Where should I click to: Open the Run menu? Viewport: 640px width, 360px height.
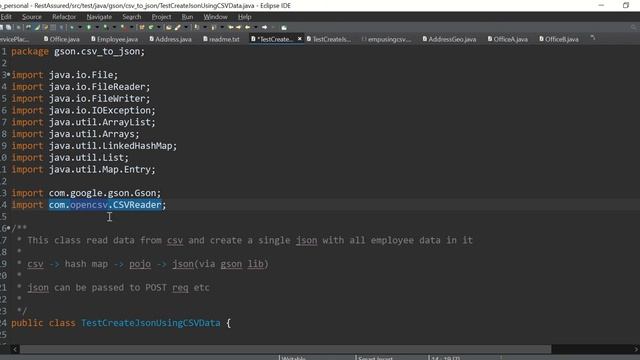pyautogui.click(x=187, y=17)
